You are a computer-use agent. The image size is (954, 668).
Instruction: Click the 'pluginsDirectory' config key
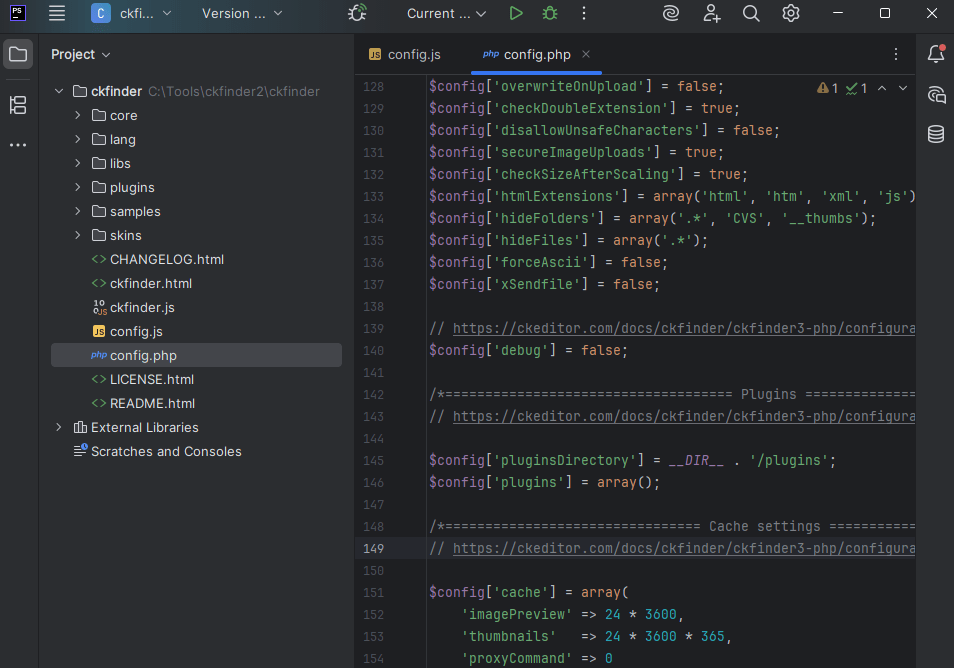(565, 461)
